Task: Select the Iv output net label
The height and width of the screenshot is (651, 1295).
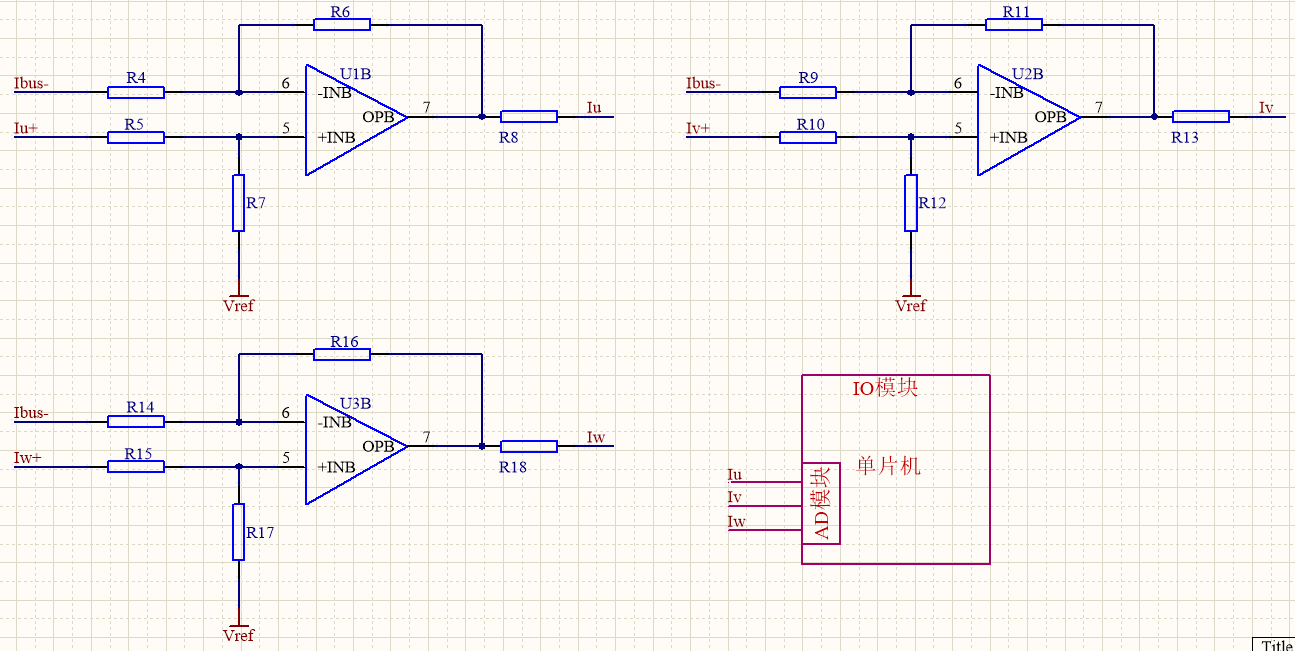Action: point(1266,107)
